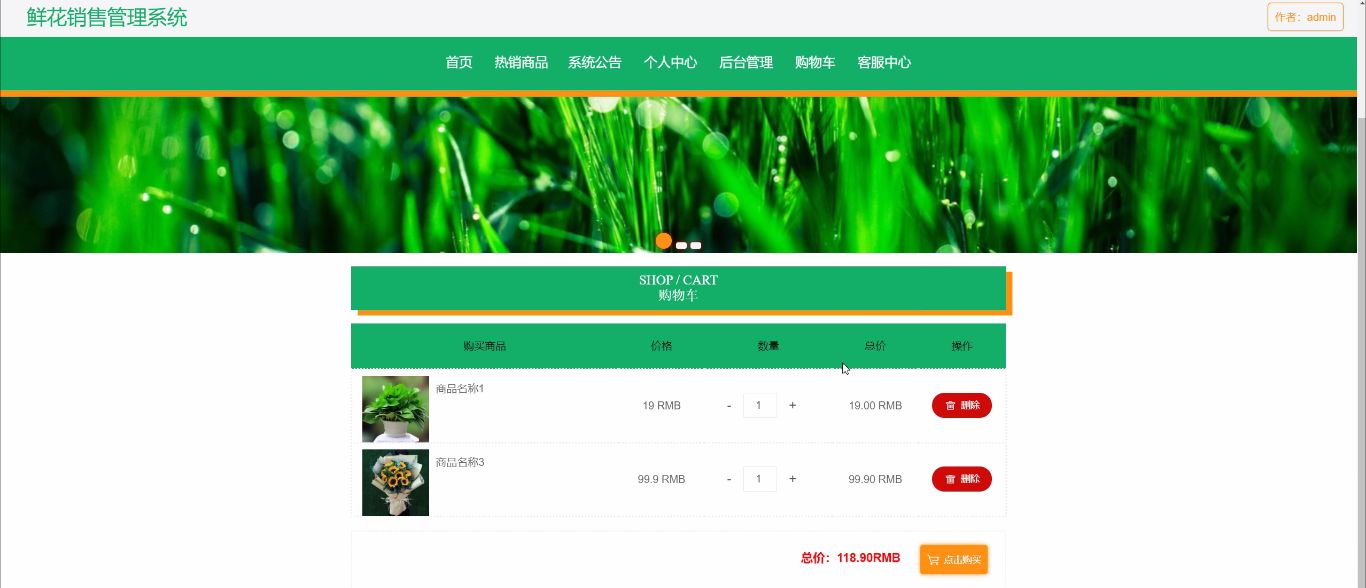Click the orange 点击购买 checkout button
Image resolution: width=1366 pixels, height=588 pixels.
(x=954, y=559)
